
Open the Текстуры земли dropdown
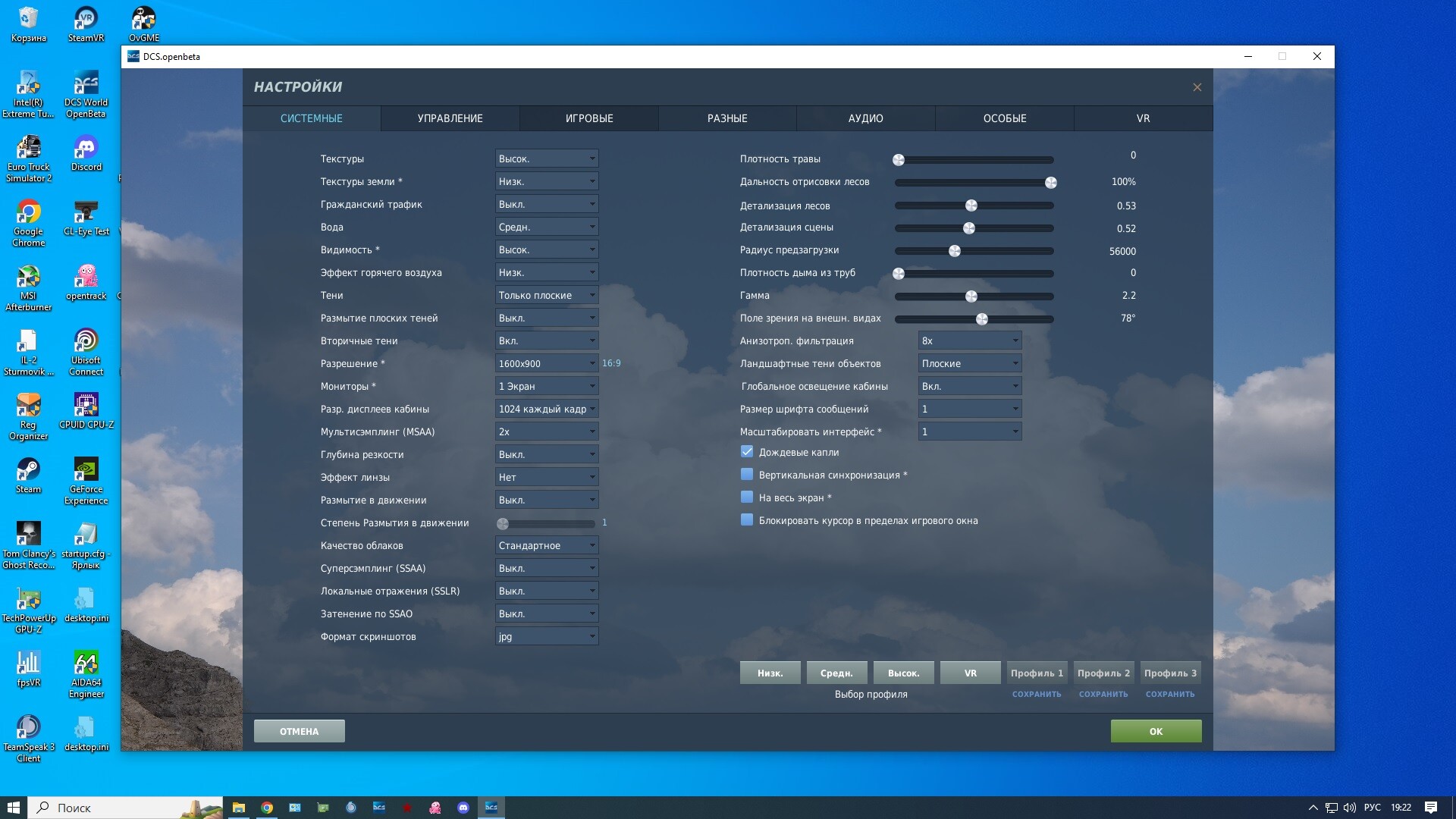click(547, 181)
